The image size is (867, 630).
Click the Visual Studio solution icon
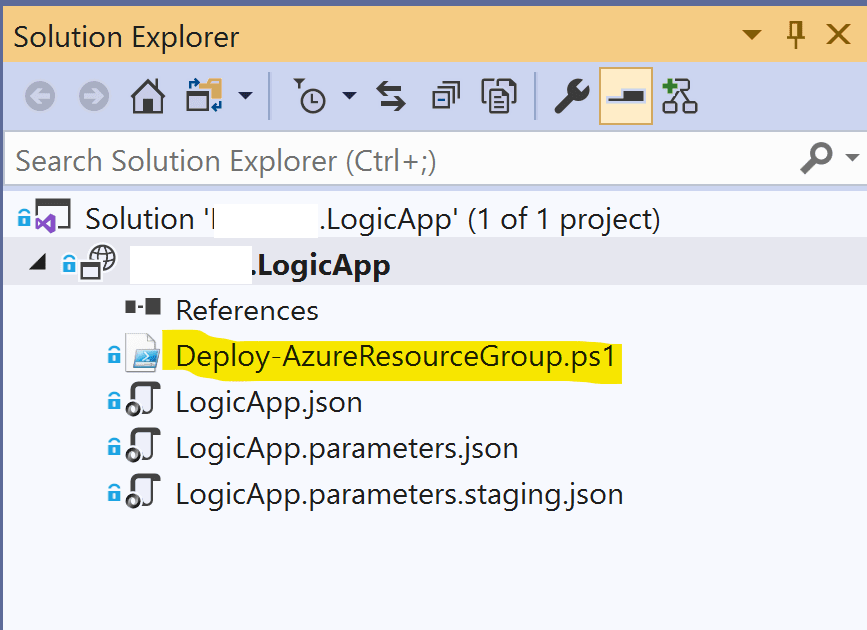[53, 215]
